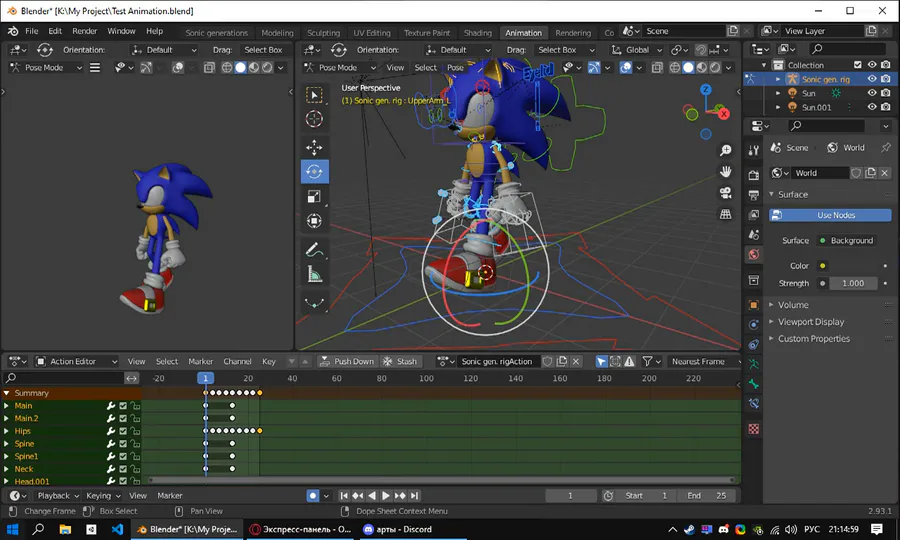Toggle Collection exclude checkbox in outliner
The height and width of the screenshot is (540, 900).
click(x=858, y=65)
